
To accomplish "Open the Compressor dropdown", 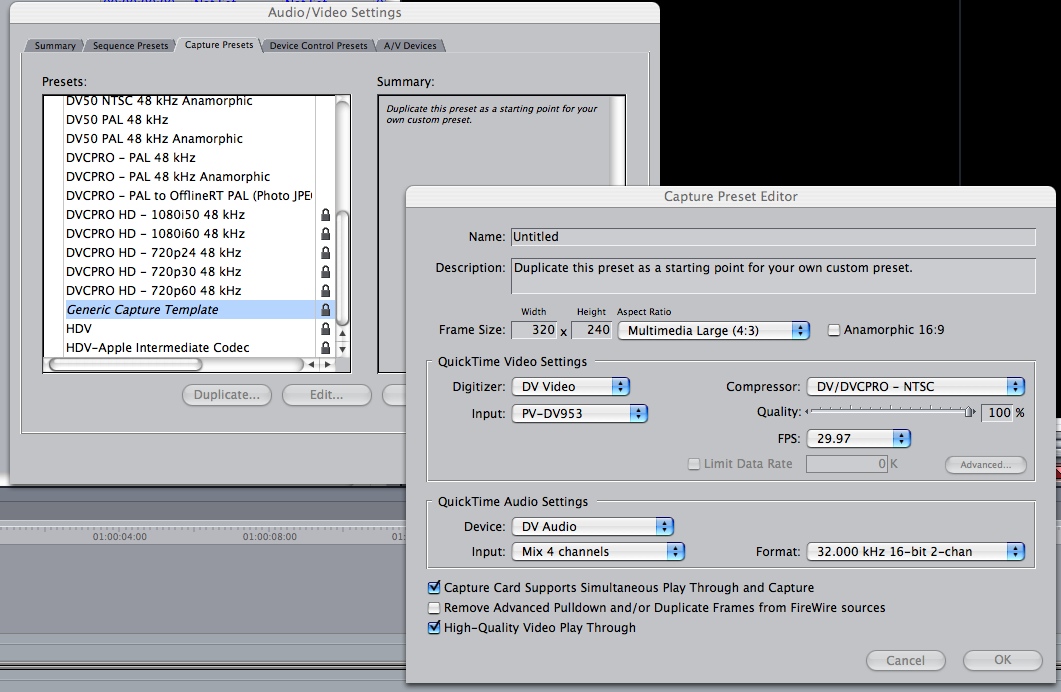I will pos(915,386).
